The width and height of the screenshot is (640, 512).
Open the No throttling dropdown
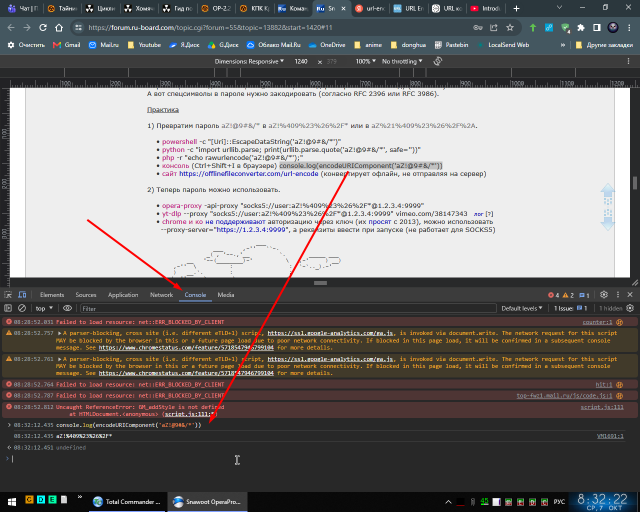402,61
